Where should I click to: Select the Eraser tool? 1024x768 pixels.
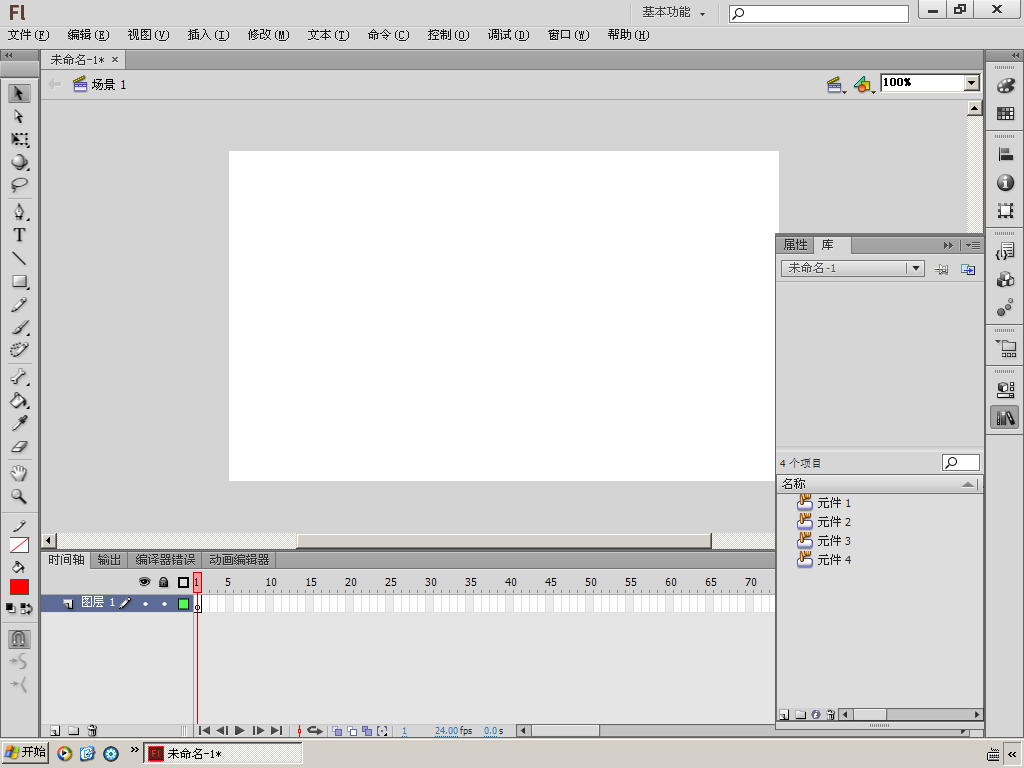pyautogui.click(x=19, y=447)
